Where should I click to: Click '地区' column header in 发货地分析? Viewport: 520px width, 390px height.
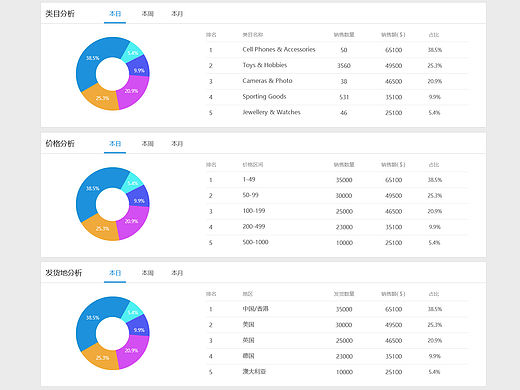tap(248, 294)
